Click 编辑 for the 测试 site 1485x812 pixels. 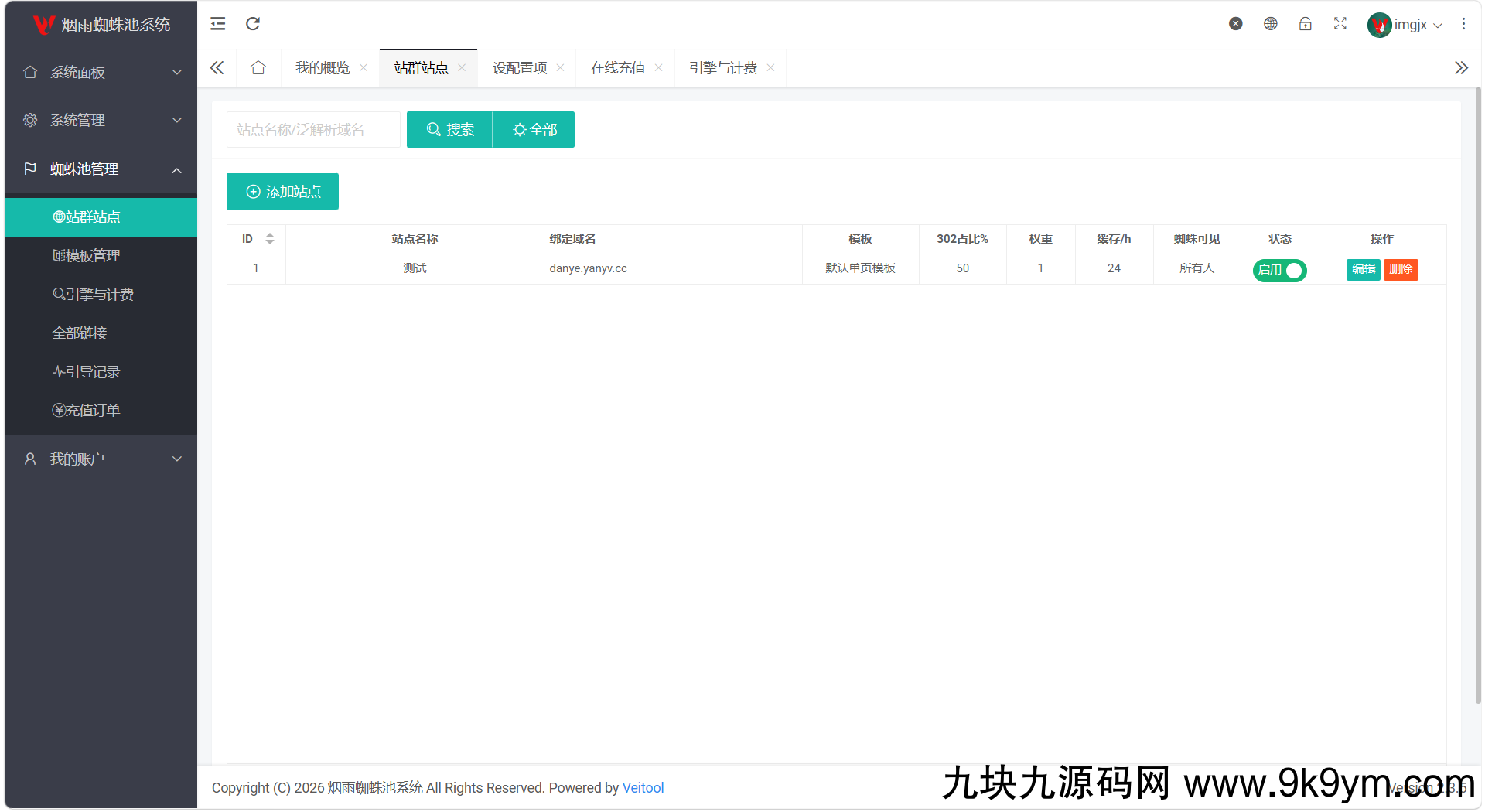click(1363, 269)
